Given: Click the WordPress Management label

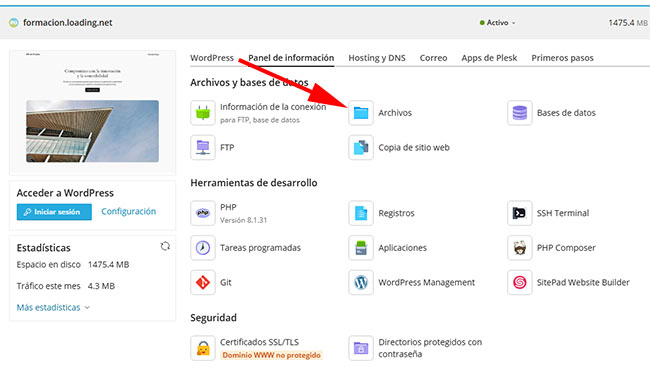Looking at the screenshot, I should [427, 282].
